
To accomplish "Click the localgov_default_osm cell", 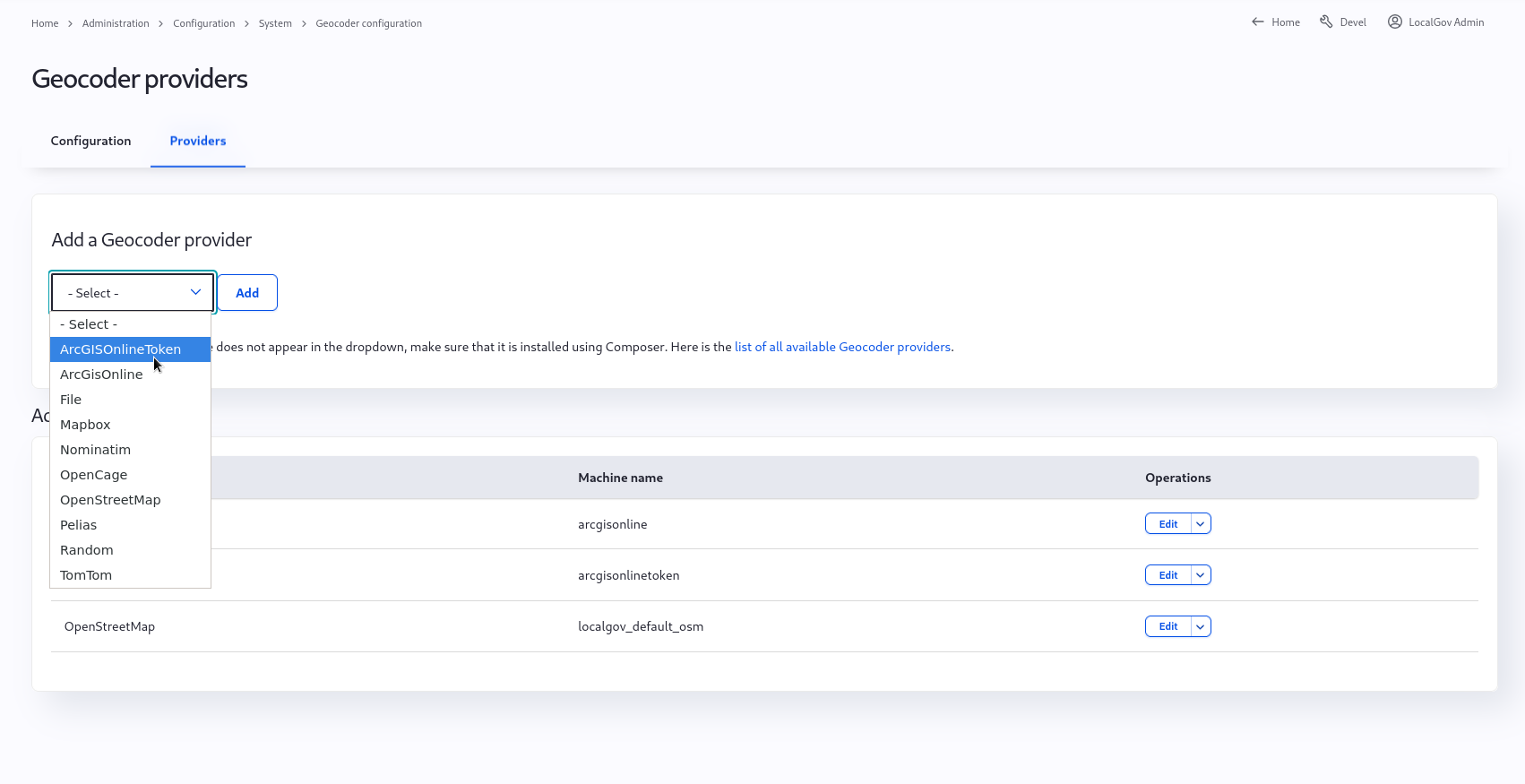I will pyautogui.click(x=641, y=626).
